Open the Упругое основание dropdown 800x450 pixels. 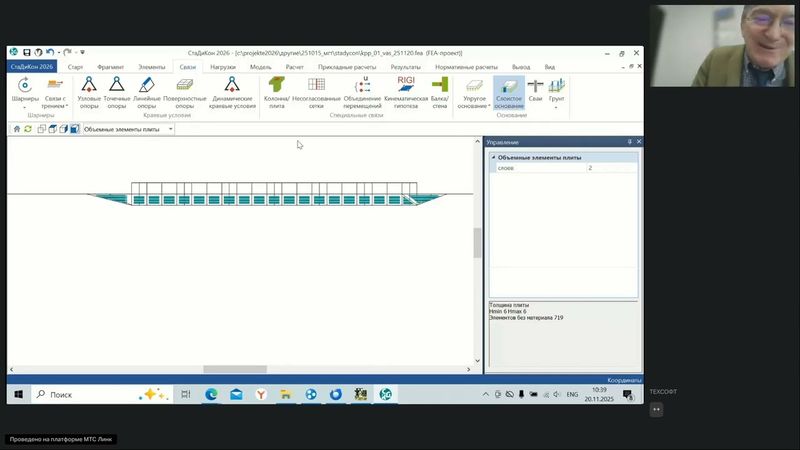click(x=475, y=92)
